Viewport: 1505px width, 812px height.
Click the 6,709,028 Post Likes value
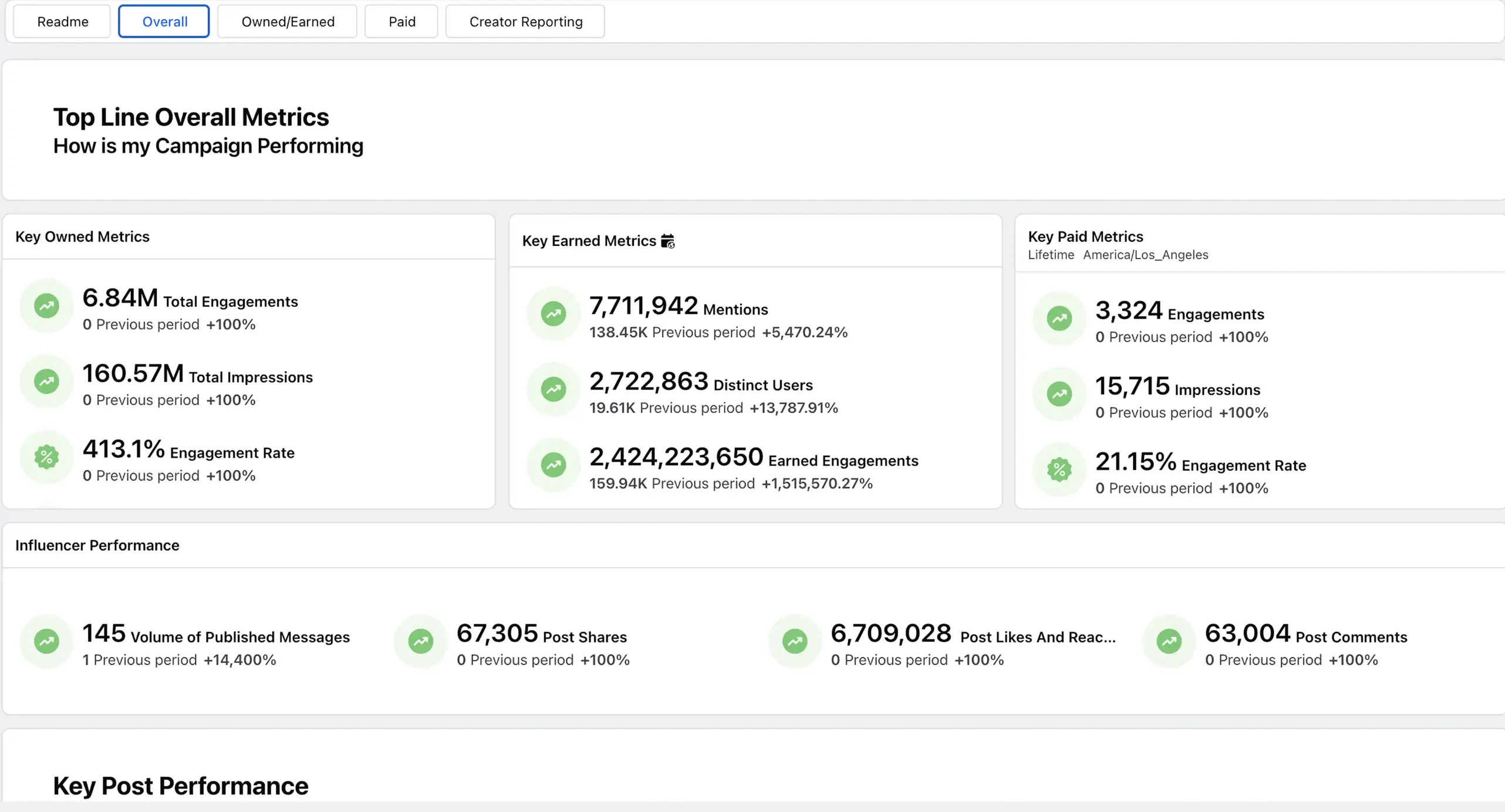(891, 634)
